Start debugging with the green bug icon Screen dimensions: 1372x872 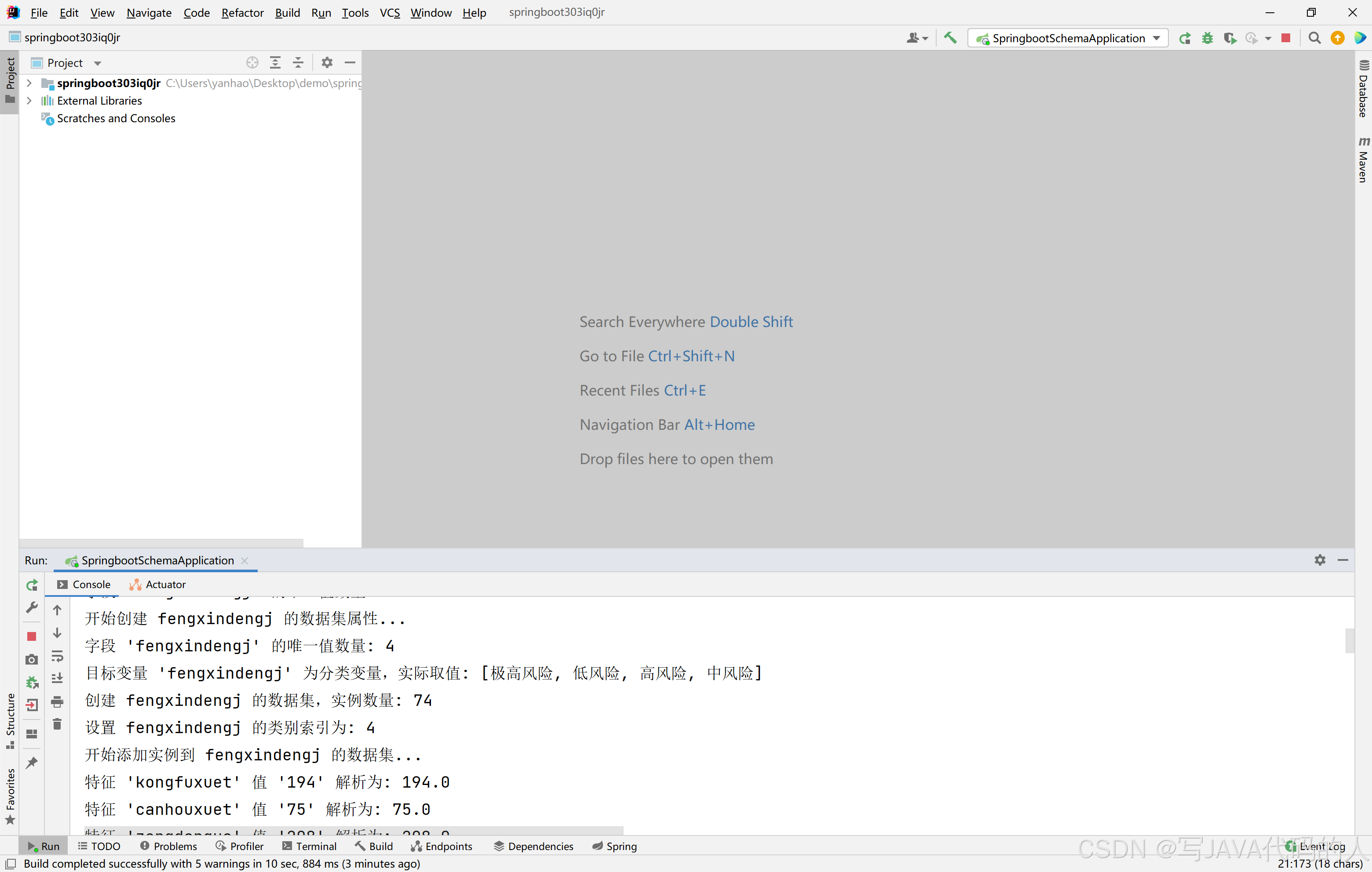[1208, 38]
